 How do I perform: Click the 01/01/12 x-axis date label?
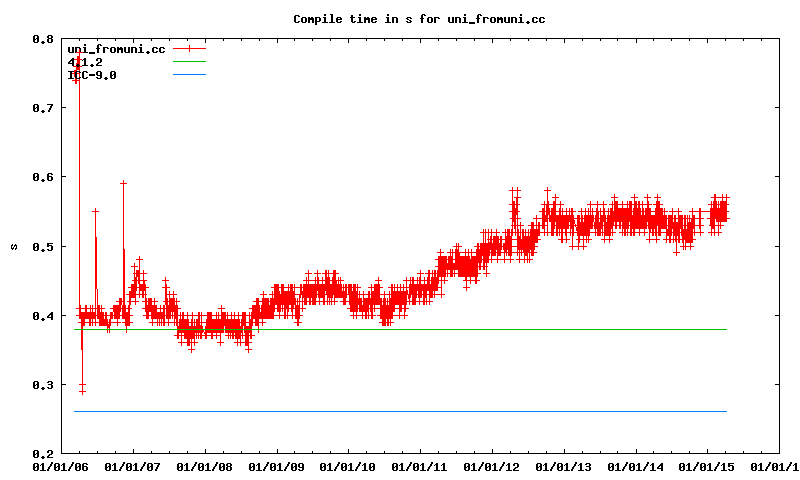tap(491, 466)
